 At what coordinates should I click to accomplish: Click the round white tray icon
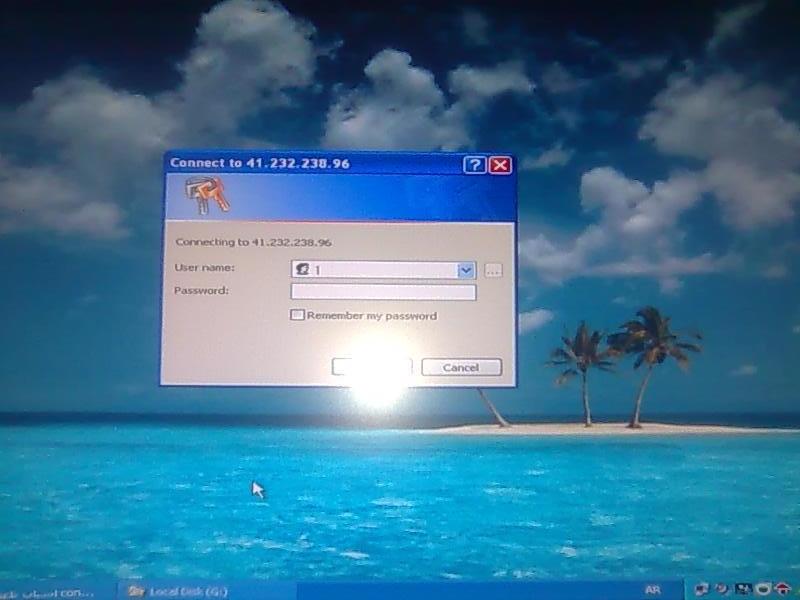(763, 590)
